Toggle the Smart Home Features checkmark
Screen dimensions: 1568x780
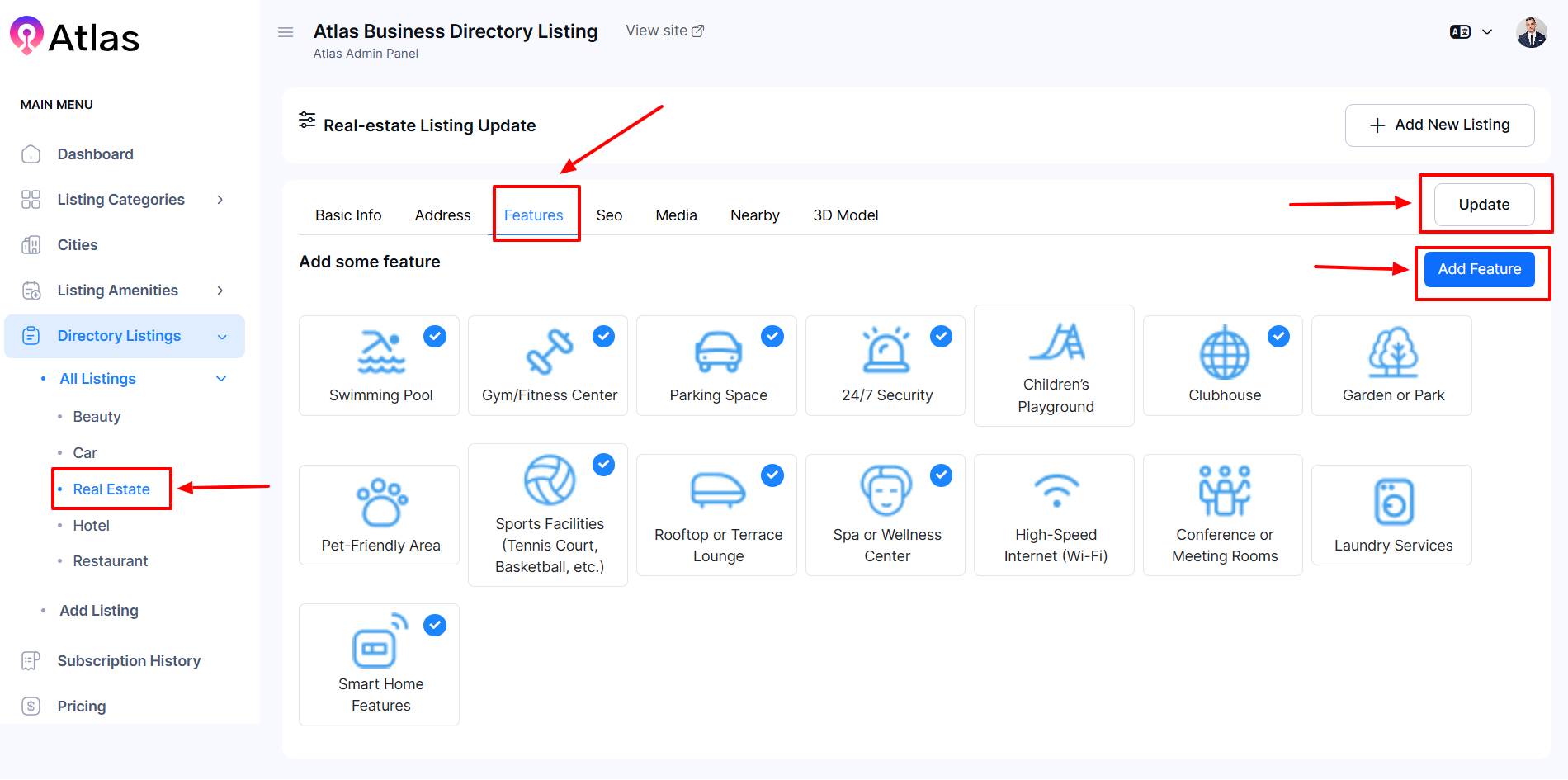point(435,625)
